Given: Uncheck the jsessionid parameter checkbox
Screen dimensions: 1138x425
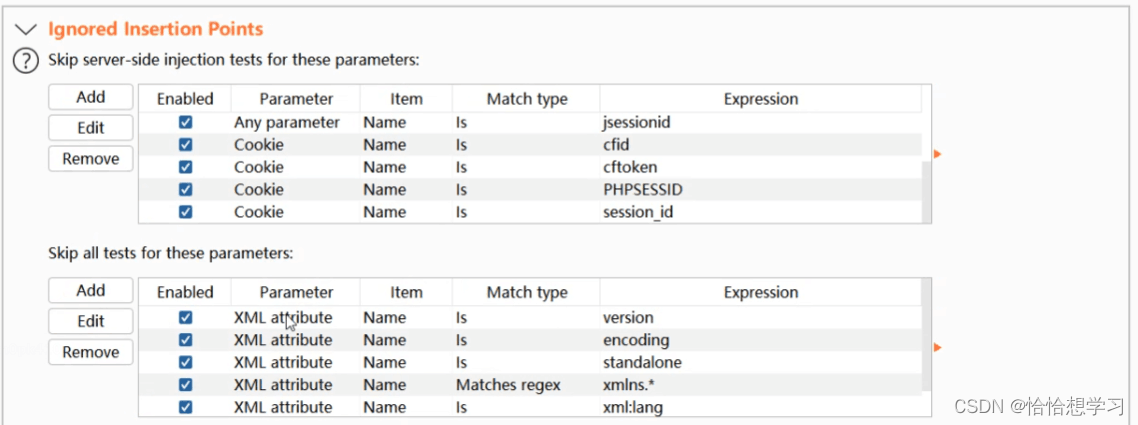Looking at the screenshot, I should click(x=185, y=122).
